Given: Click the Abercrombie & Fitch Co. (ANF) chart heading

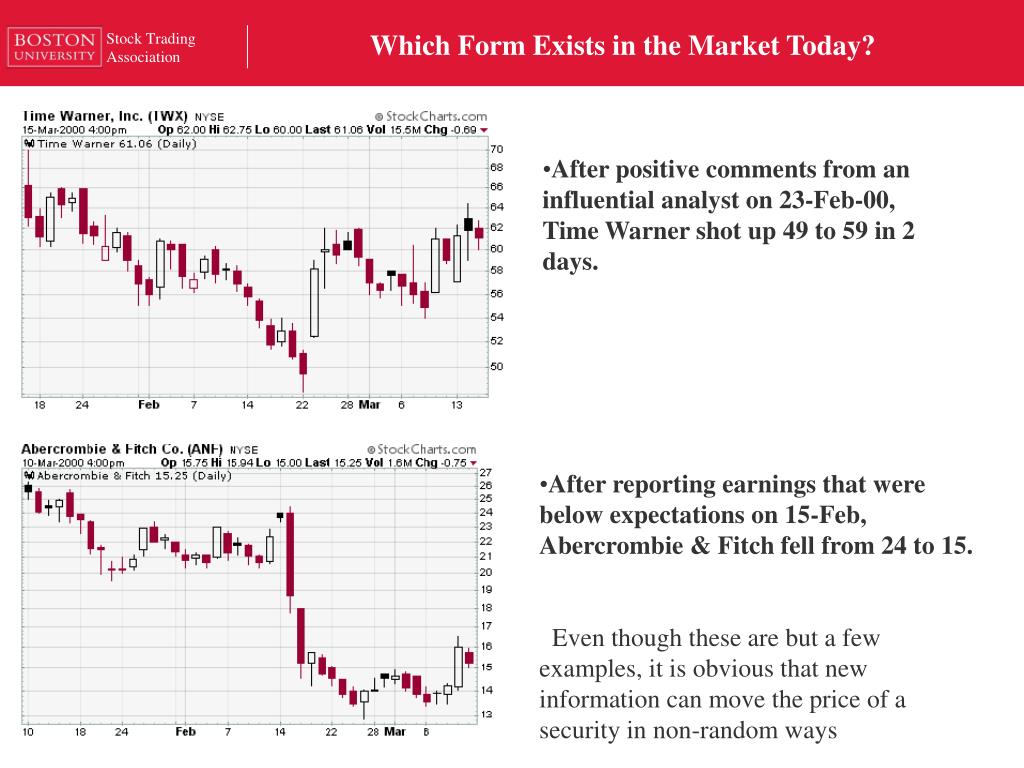Looking at the screenshot, I should [x=122, y=449].
